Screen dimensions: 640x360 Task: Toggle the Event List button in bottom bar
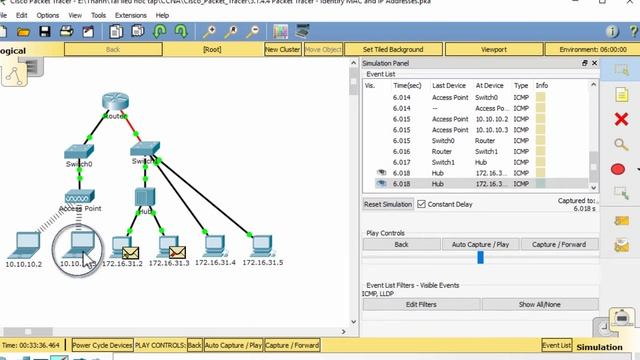click(557, 345)
